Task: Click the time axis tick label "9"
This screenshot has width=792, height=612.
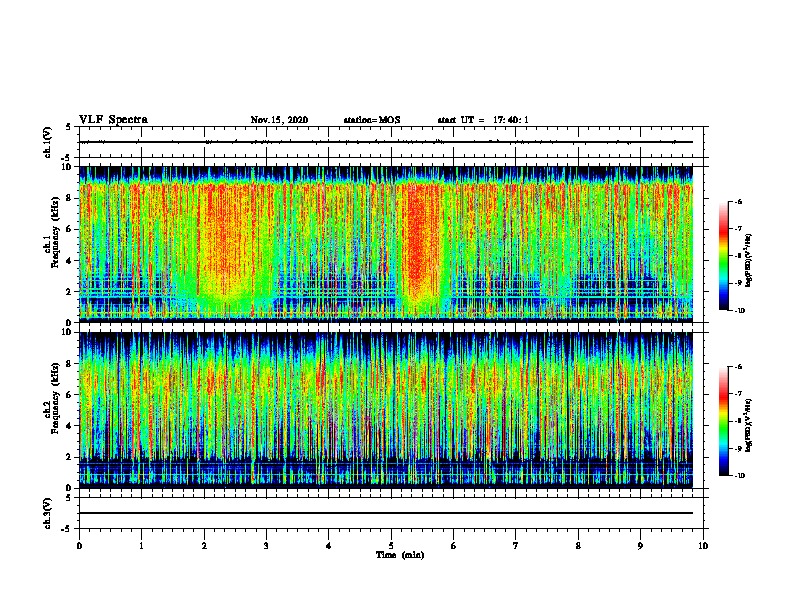Action: click(x=640, y=546)
